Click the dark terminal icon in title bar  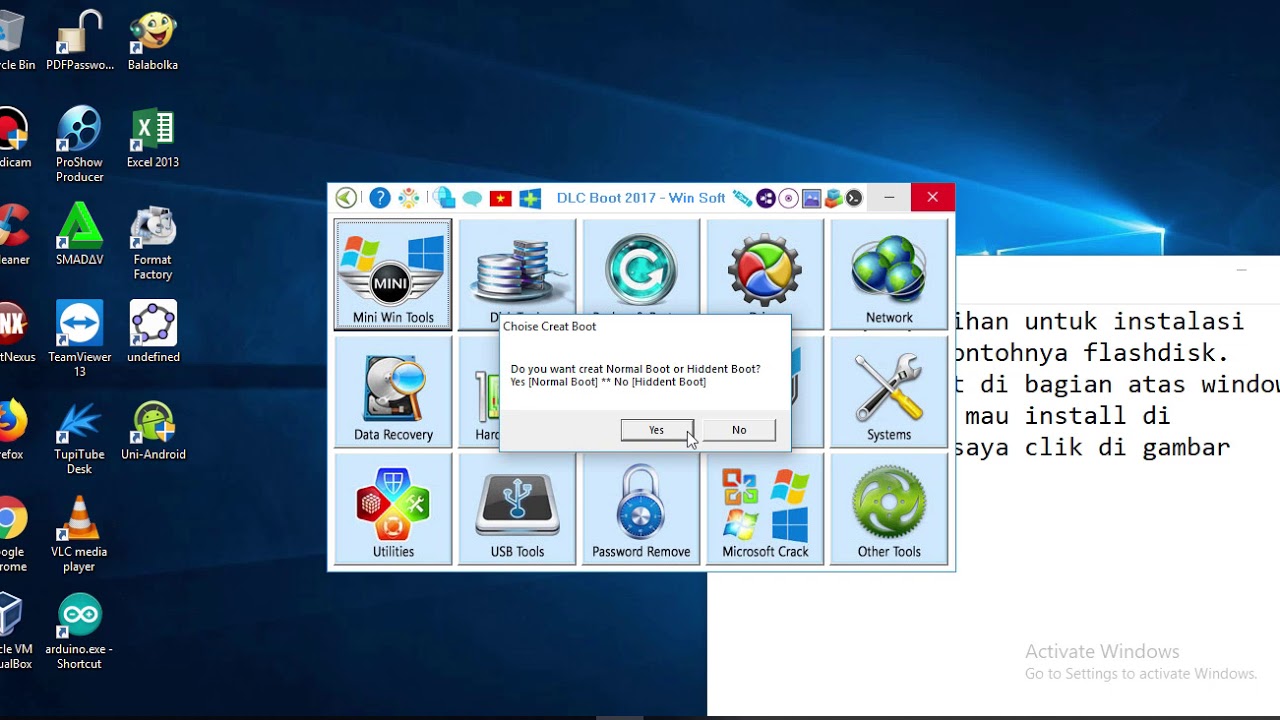pos(854,198)
